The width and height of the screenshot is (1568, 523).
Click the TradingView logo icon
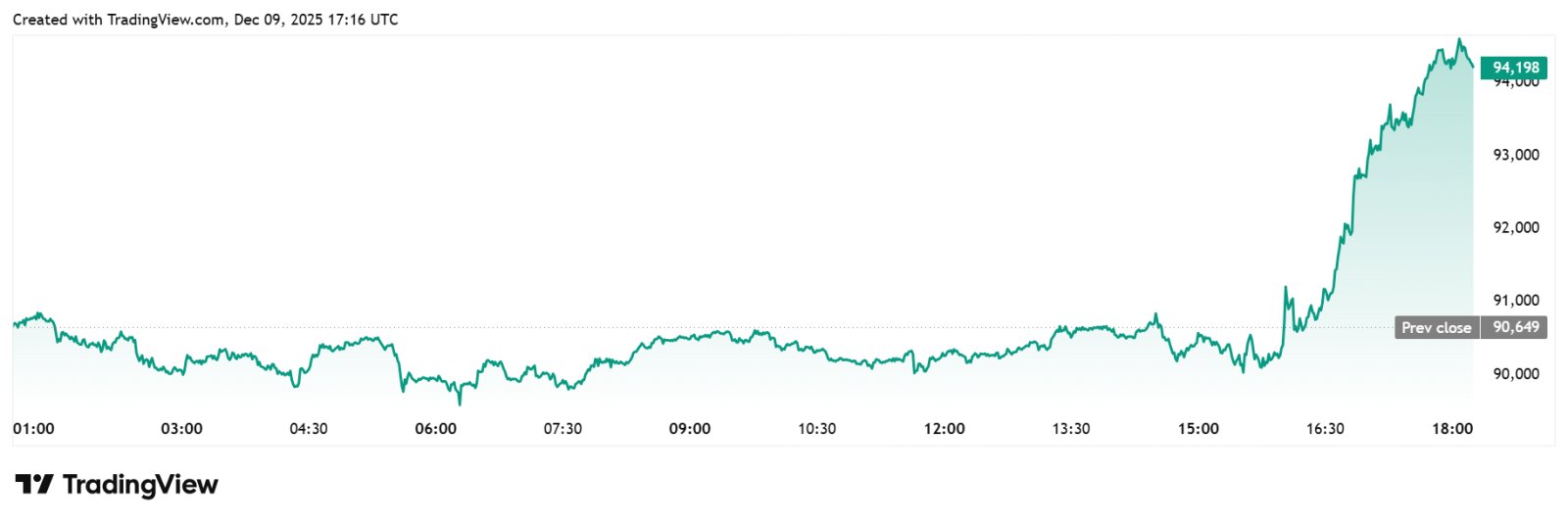click(33, 484)
